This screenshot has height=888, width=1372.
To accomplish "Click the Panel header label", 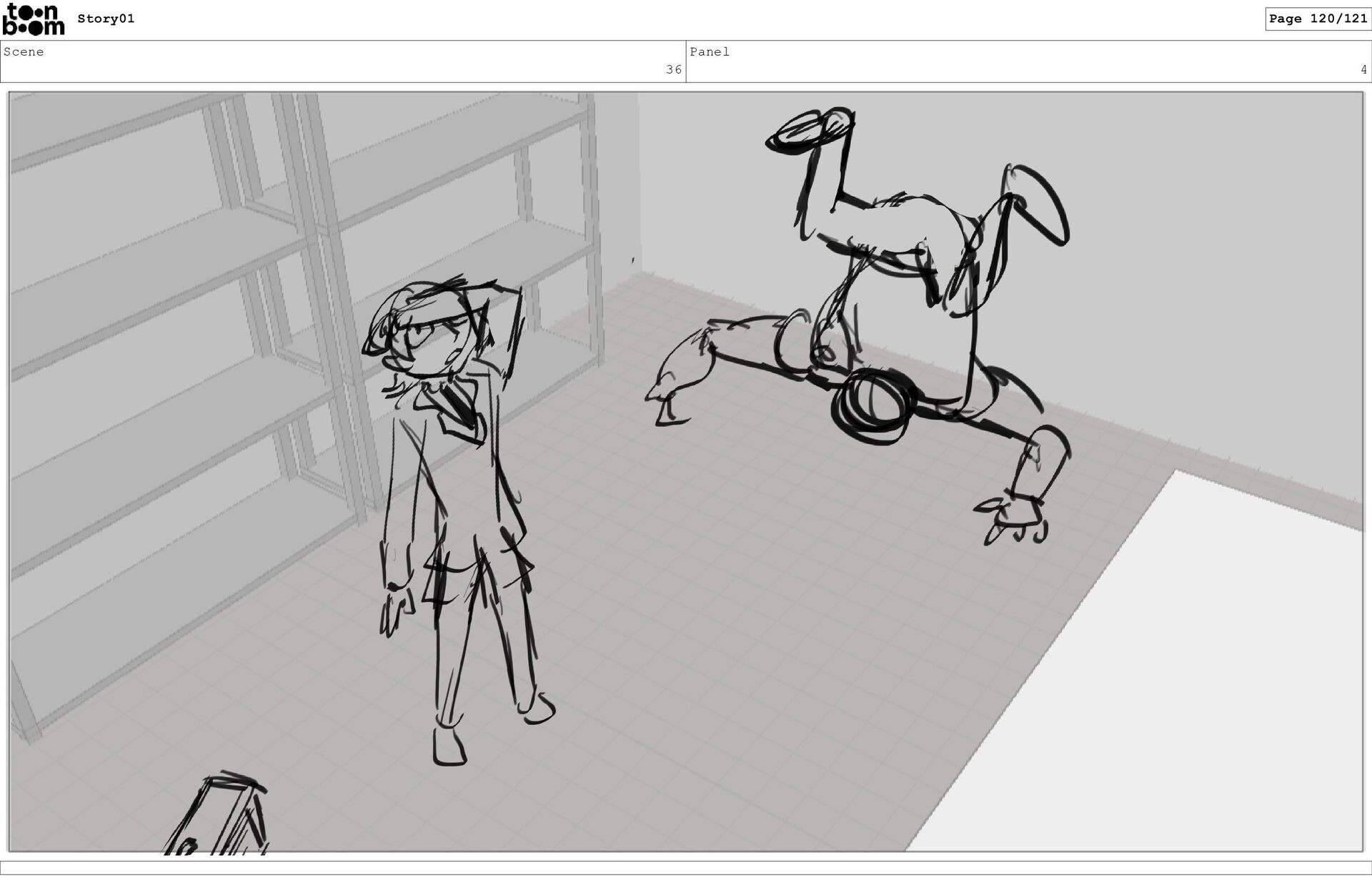I will pyautogui.click(x=709, y=51).
